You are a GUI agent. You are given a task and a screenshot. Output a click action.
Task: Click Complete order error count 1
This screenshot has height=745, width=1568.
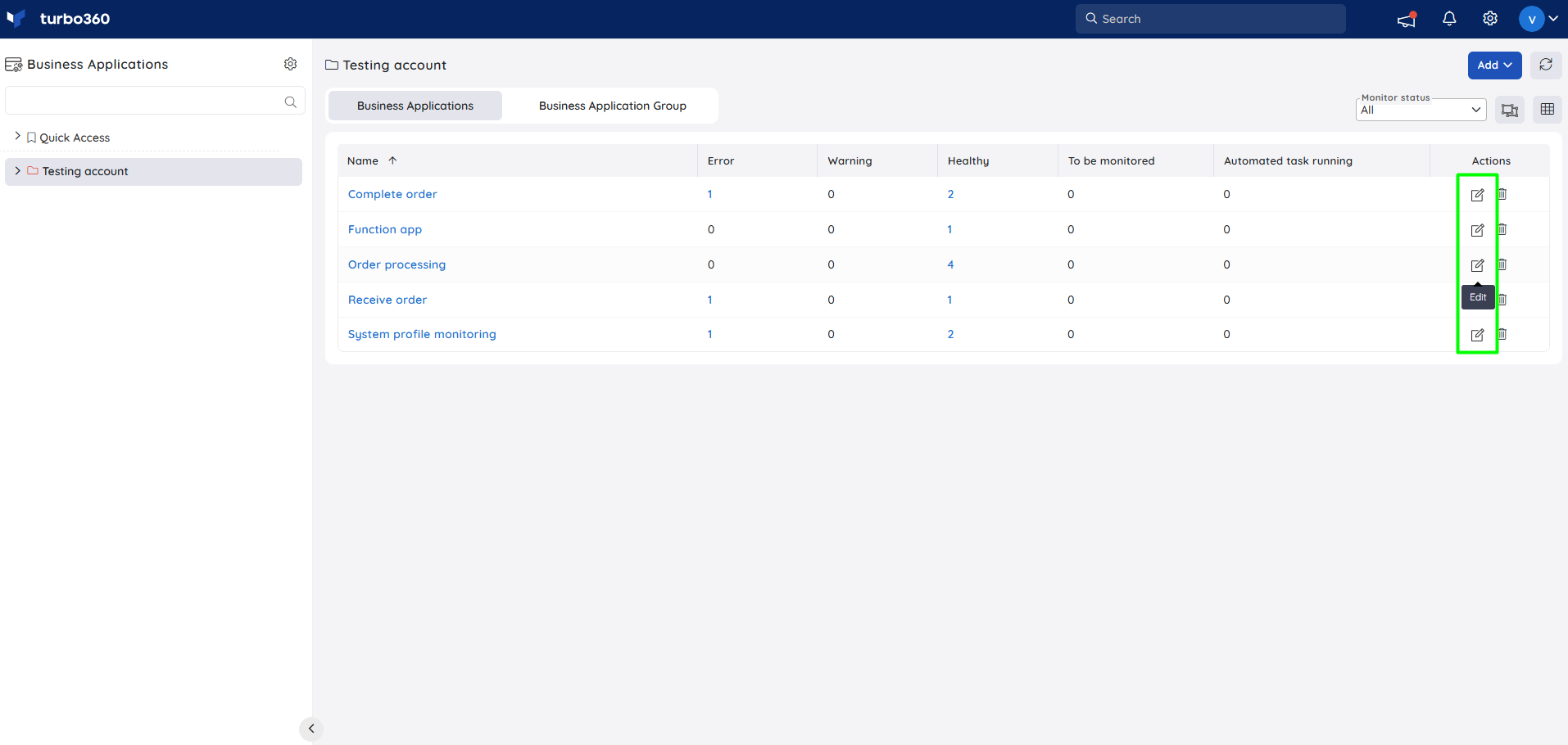pos(710,194)
